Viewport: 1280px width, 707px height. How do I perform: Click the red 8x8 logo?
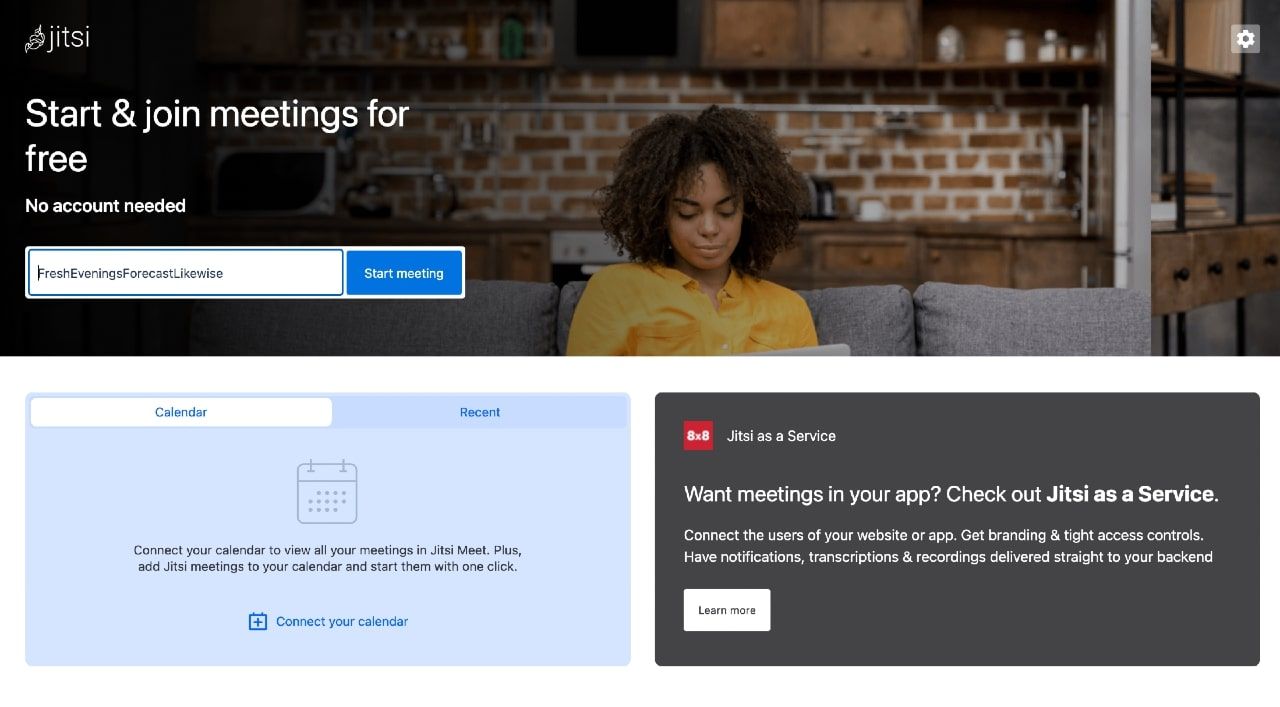tap(698, 436)
